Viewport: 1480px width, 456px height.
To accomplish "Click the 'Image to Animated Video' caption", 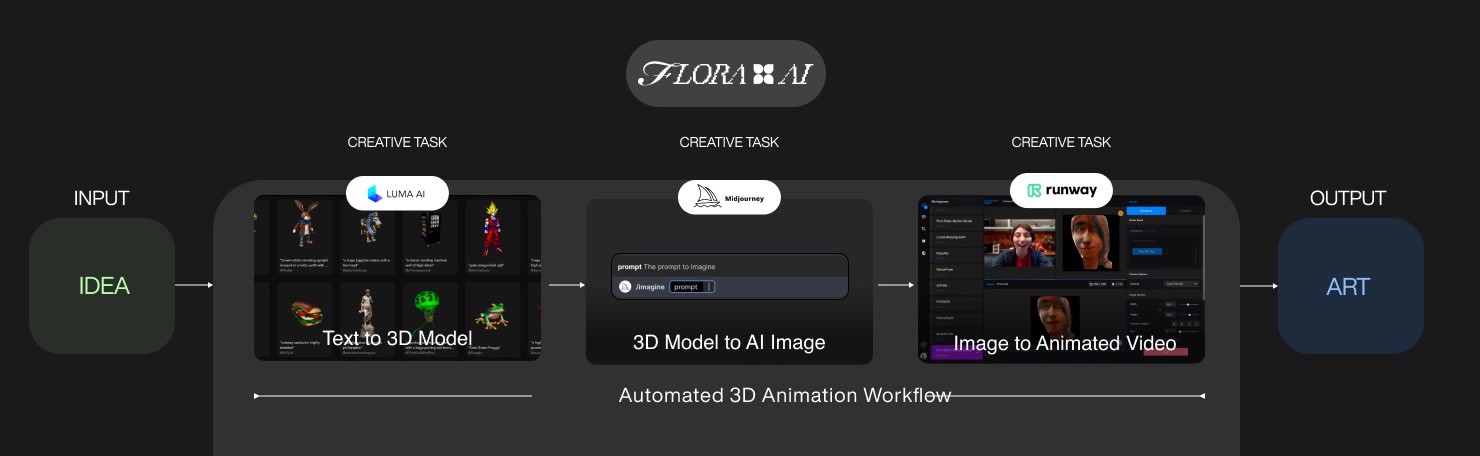I will [x=1065, y=343].
